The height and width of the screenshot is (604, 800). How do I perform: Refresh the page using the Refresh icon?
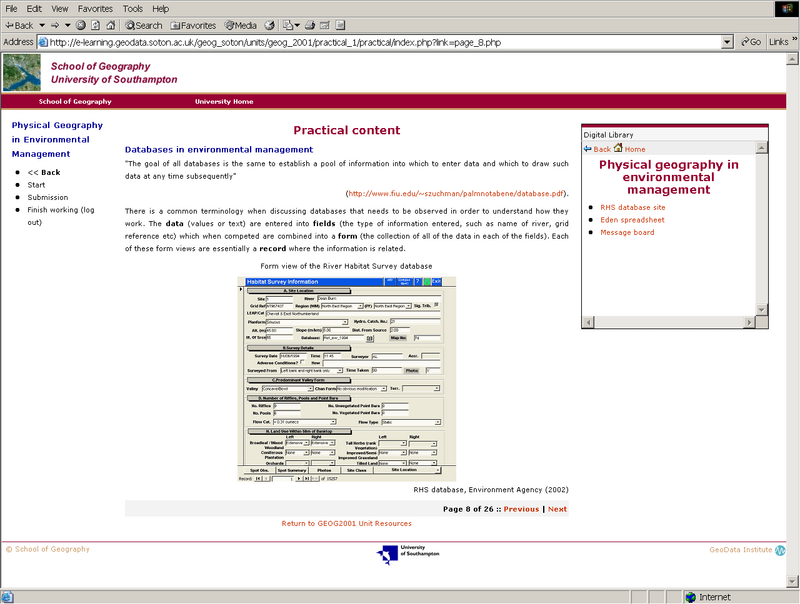pos(95,25)
